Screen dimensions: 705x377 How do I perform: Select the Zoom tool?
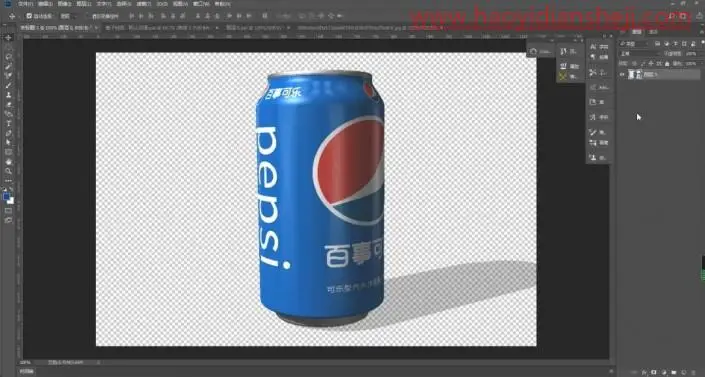click(8, 171)
